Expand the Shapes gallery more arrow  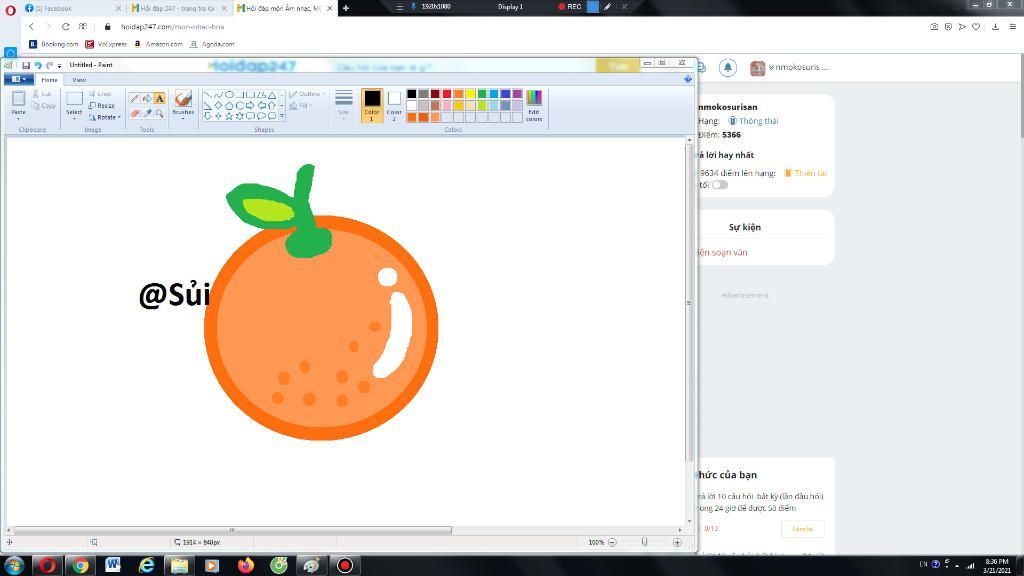coord(282,116)
